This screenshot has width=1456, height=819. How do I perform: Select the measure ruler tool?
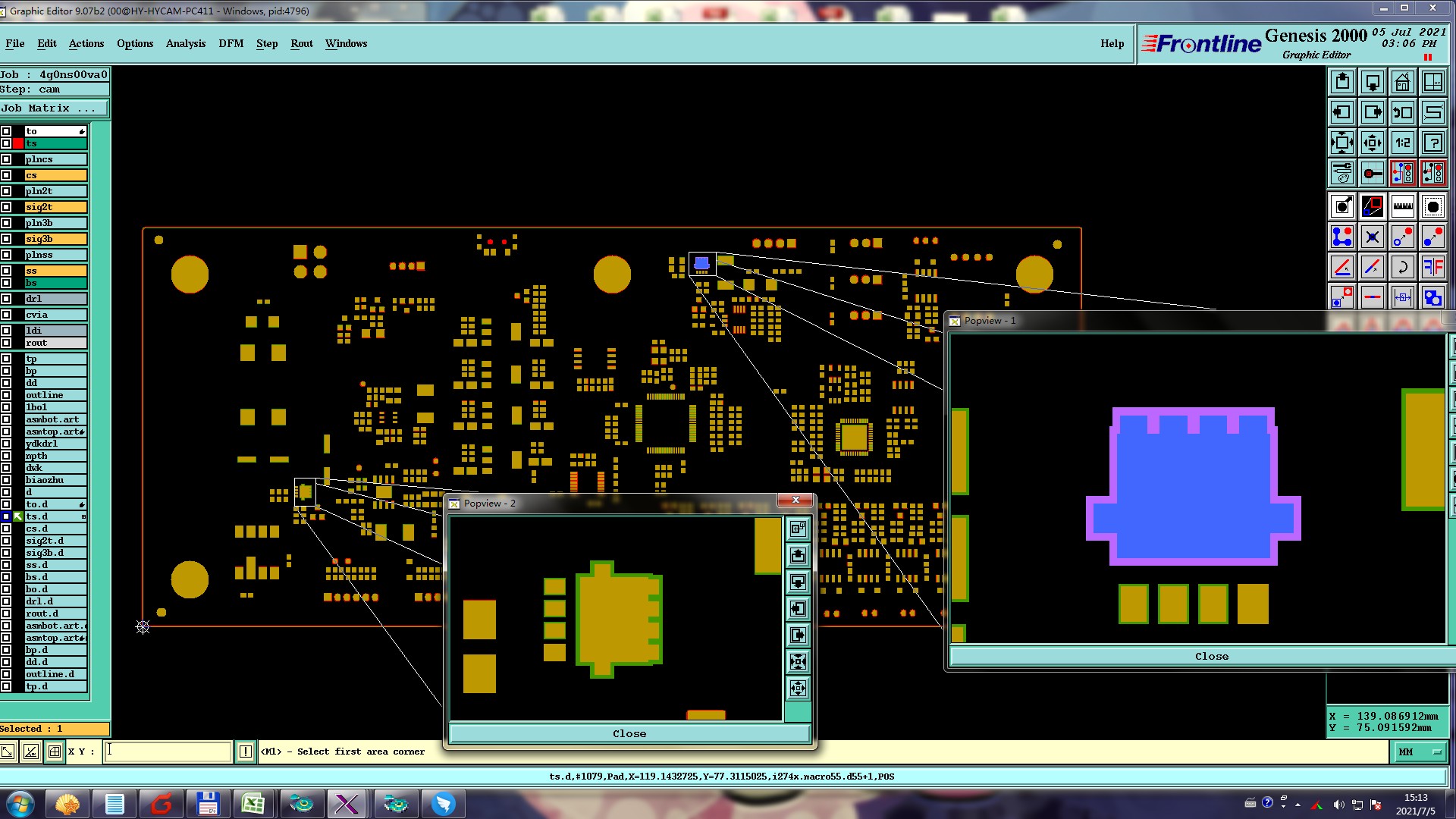point(1402,206)
